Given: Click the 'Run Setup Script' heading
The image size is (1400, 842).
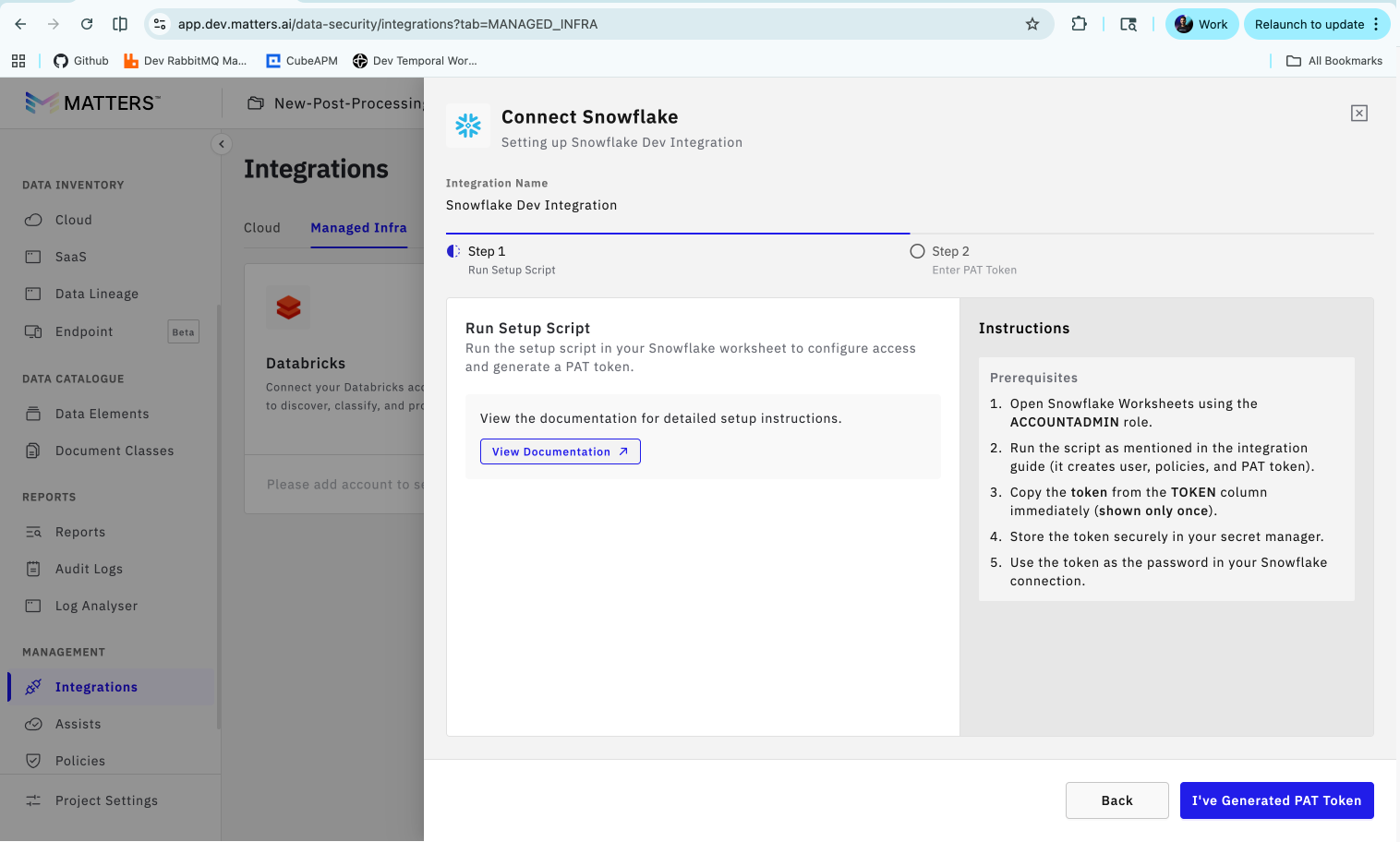Looking at the screenshot, I should [x=528, y=329].
